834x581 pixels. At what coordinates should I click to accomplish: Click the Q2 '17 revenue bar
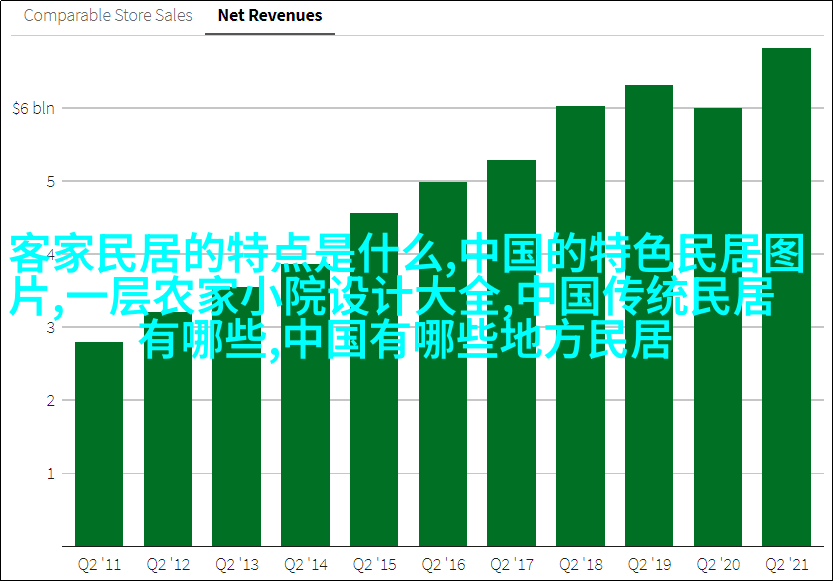(x=511, y=353)
